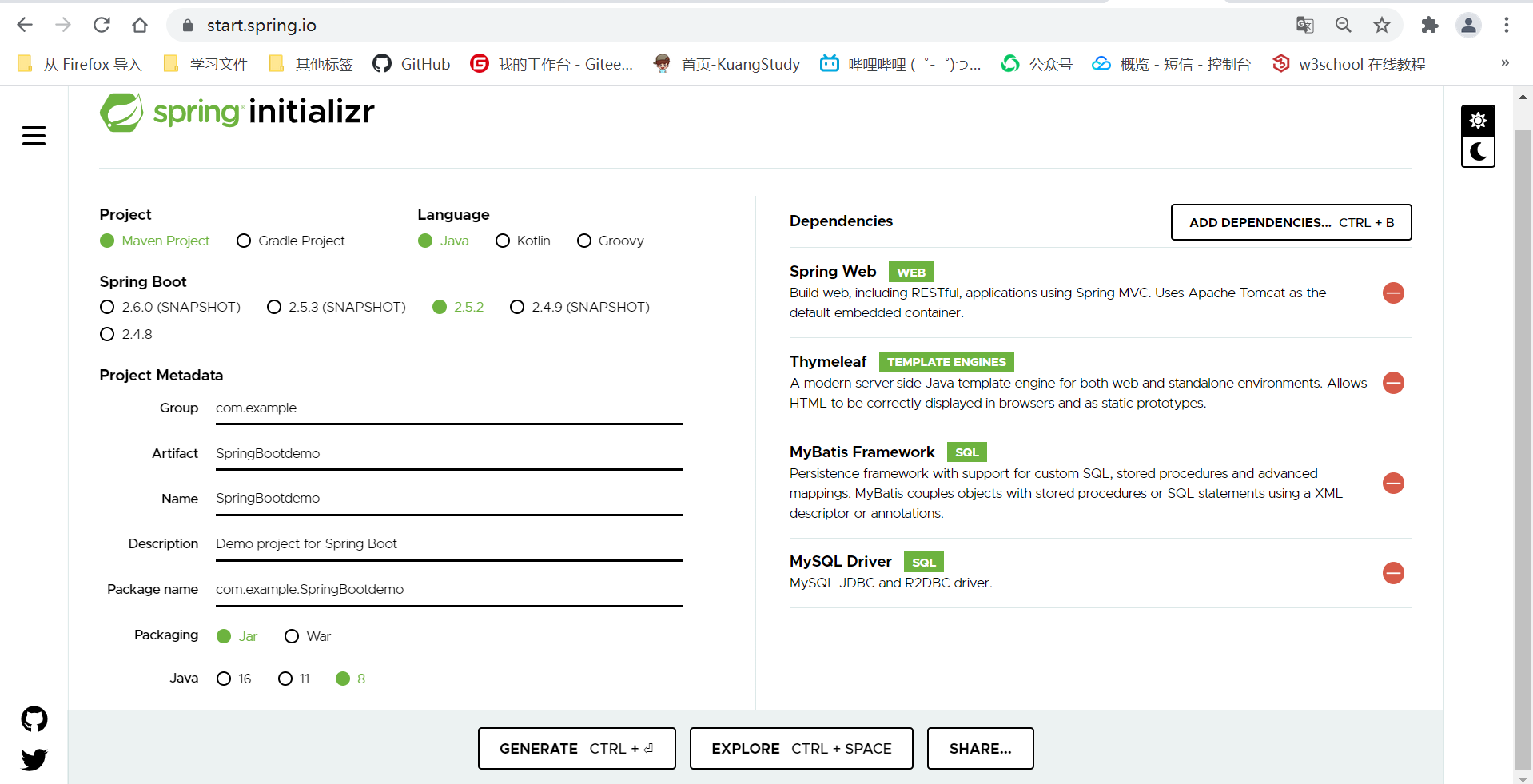Click the scrollbar up arrow
1533x784 pixels.
[x=1523, y=97]
